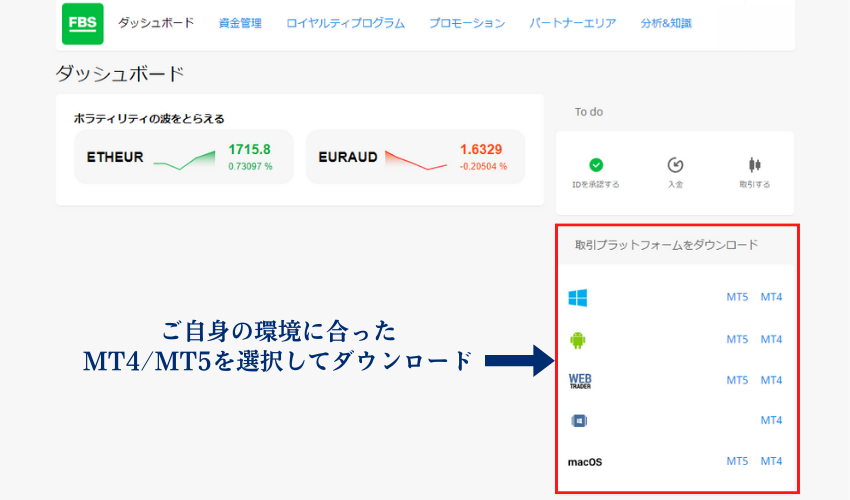The width and height of the screenshot is (850, 500).
Task: Download MT4 for Windows
Action: tap(771, 297)
